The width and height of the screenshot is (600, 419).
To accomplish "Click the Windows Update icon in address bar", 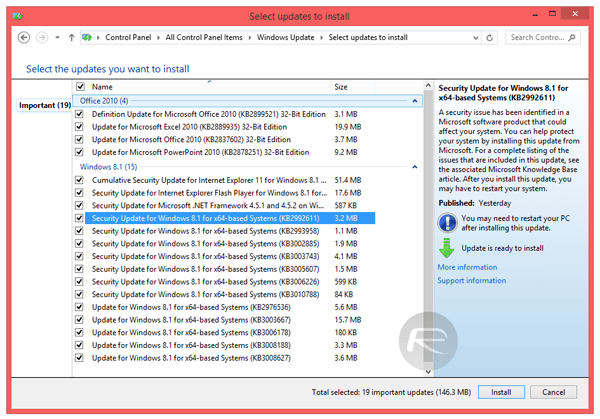I will (87, 37).
